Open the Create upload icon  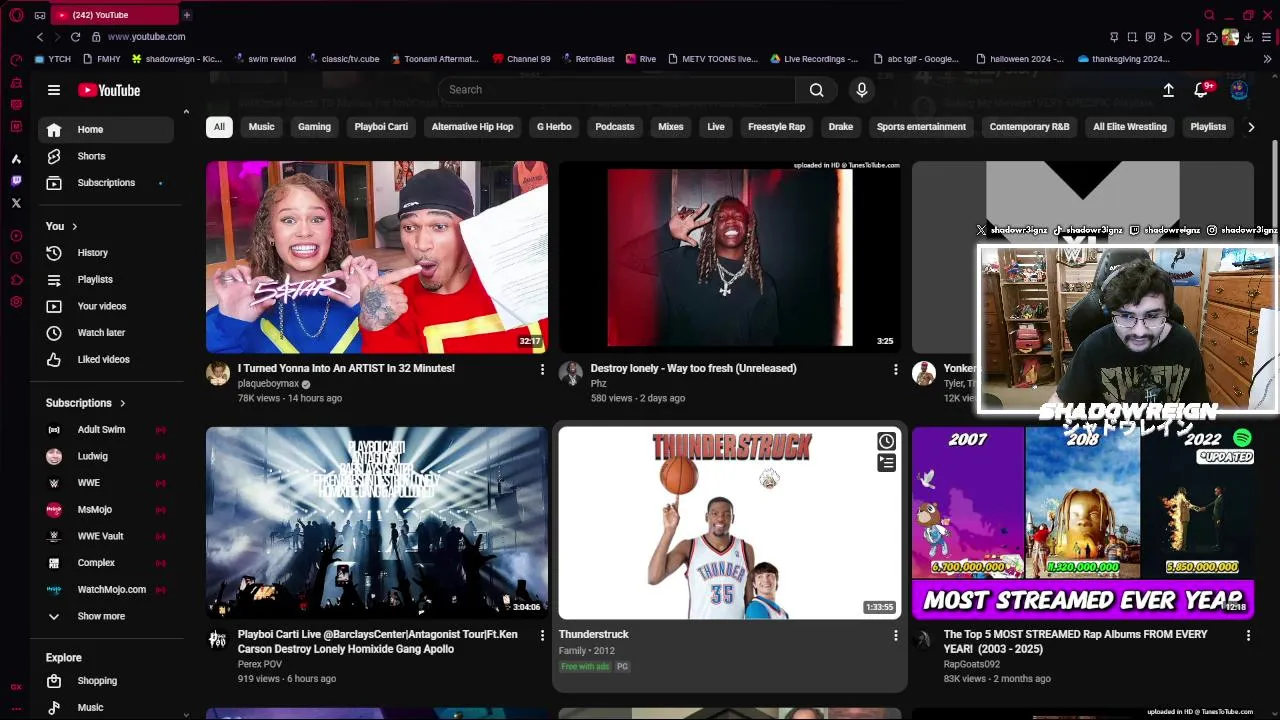point(1168,90)
